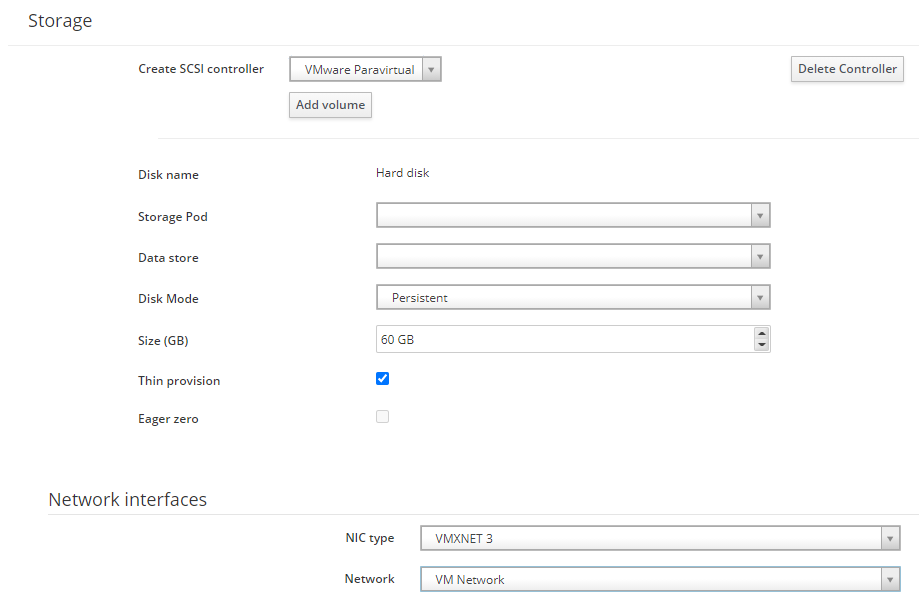
Task: Open the empty Storage Pod combo box
Action: click(573, 215)
